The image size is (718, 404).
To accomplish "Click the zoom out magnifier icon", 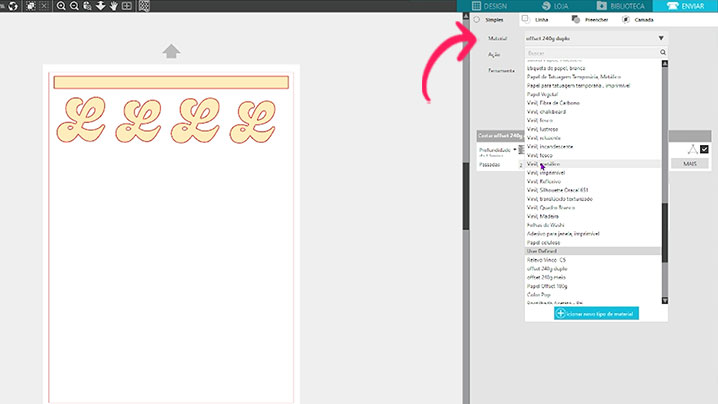I will pos(74,6).
